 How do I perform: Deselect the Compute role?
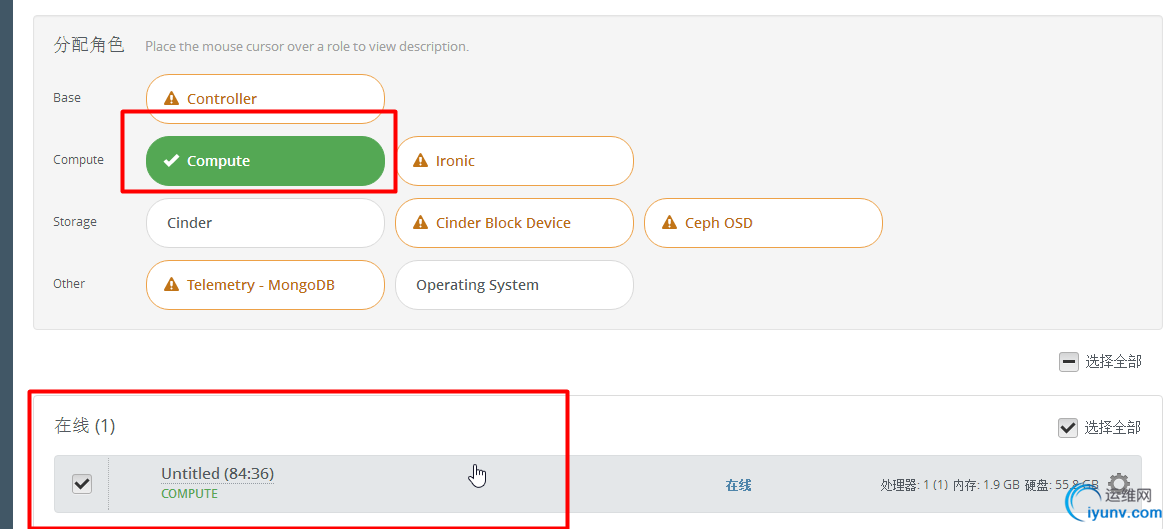pyautogui.click(x=265, y=161)
